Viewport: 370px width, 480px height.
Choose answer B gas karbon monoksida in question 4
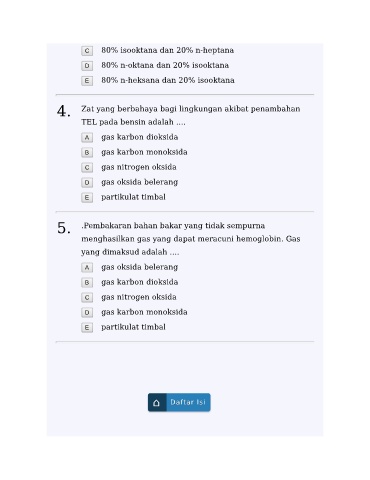point(87,152)
